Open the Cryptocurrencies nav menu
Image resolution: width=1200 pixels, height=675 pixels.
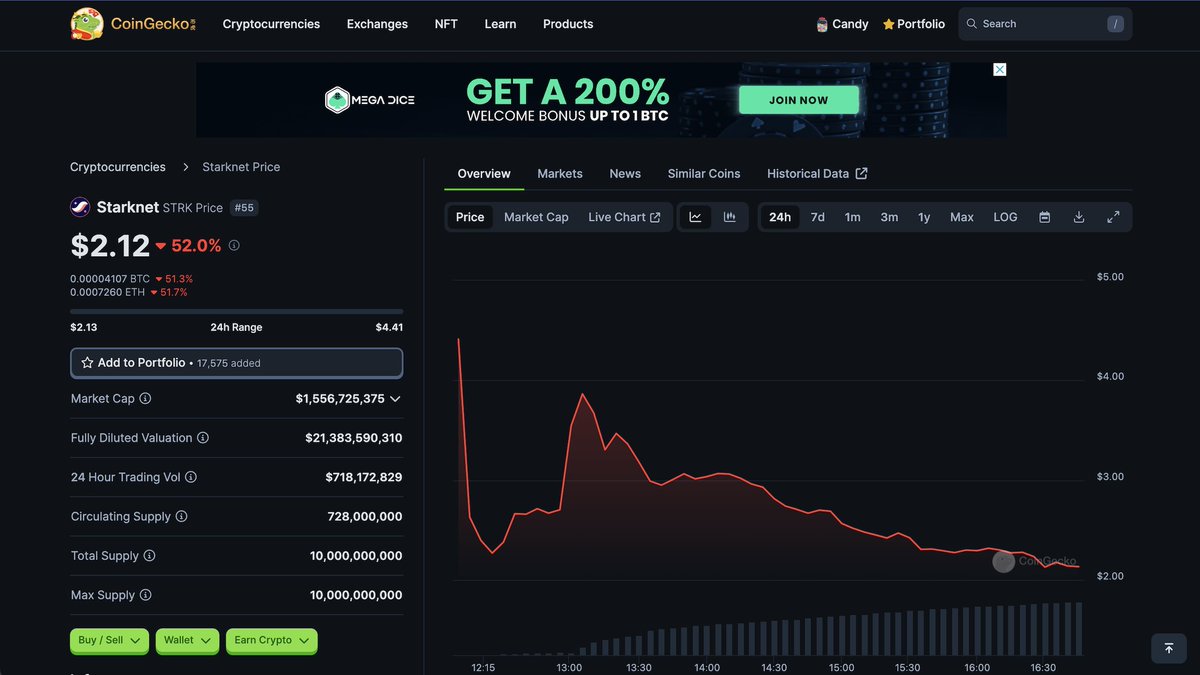click(x=271, y=24)
